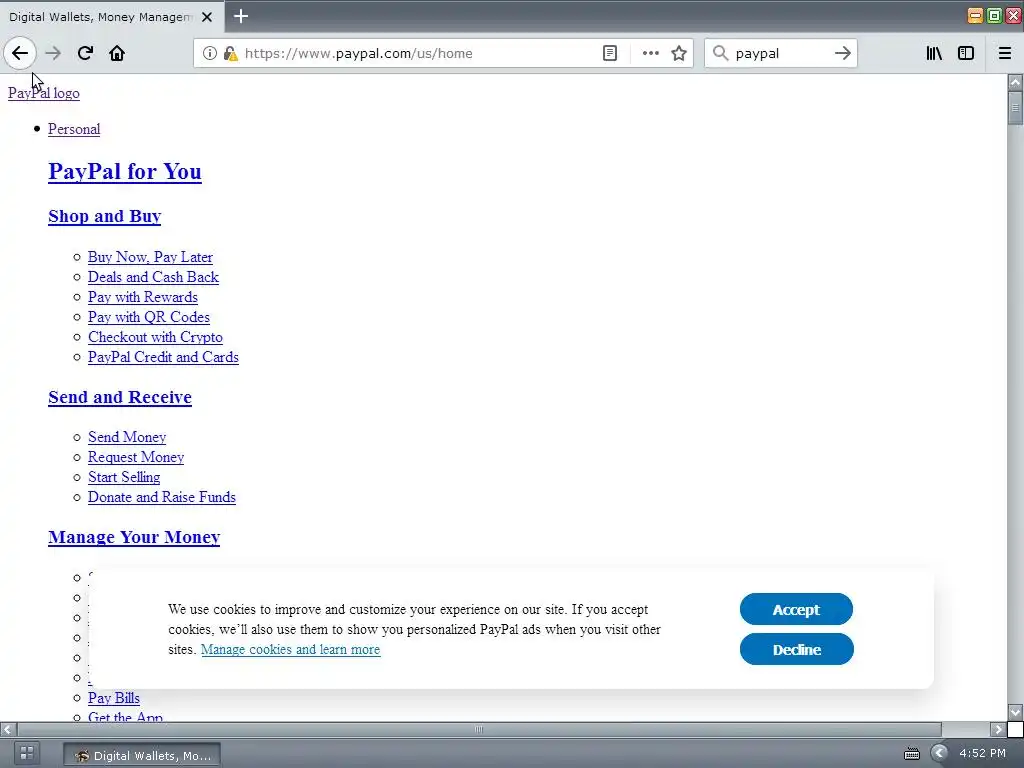Click the padlock warning security icon
Image resolution: width=1024 pixels, height=768 pixels.
[231, 53]
